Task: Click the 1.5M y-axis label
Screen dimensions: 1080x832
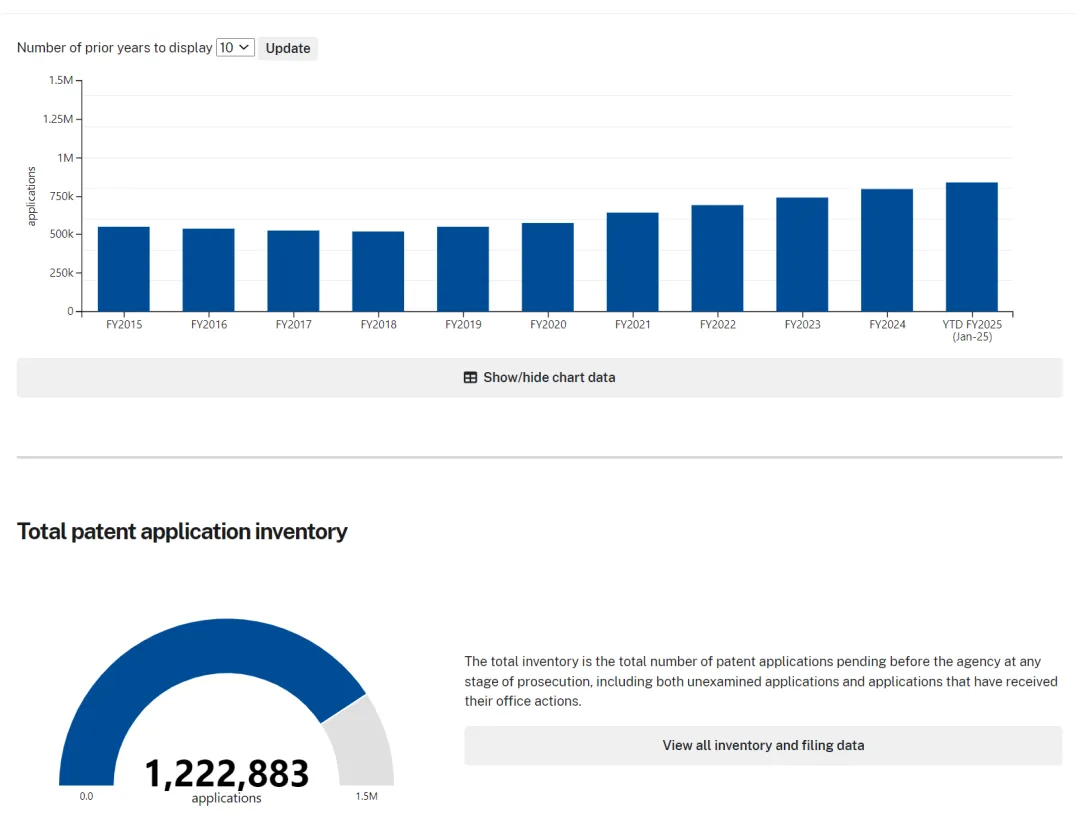Action: pos(61,81)
